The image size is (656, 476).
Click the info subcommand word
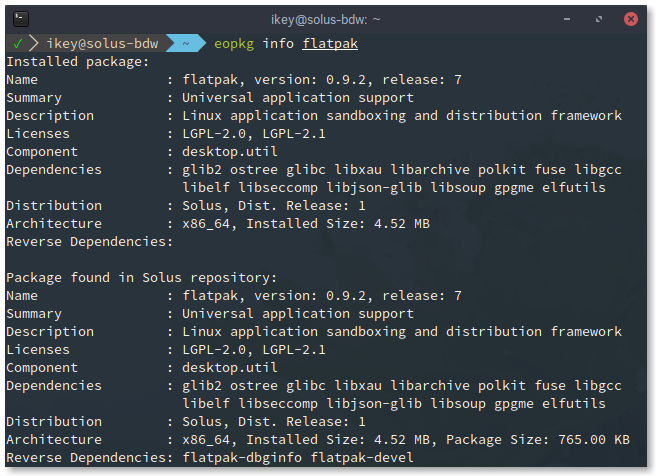coord(278,44)
